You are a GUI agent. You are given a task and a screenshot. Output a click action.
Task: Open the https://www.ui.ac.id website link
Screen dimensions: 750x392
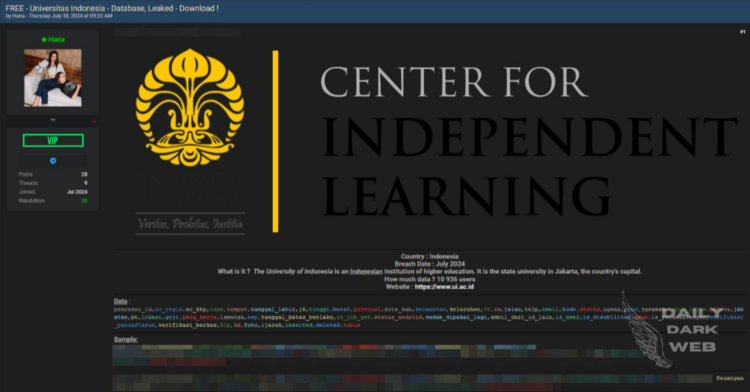tap(444, 287)
